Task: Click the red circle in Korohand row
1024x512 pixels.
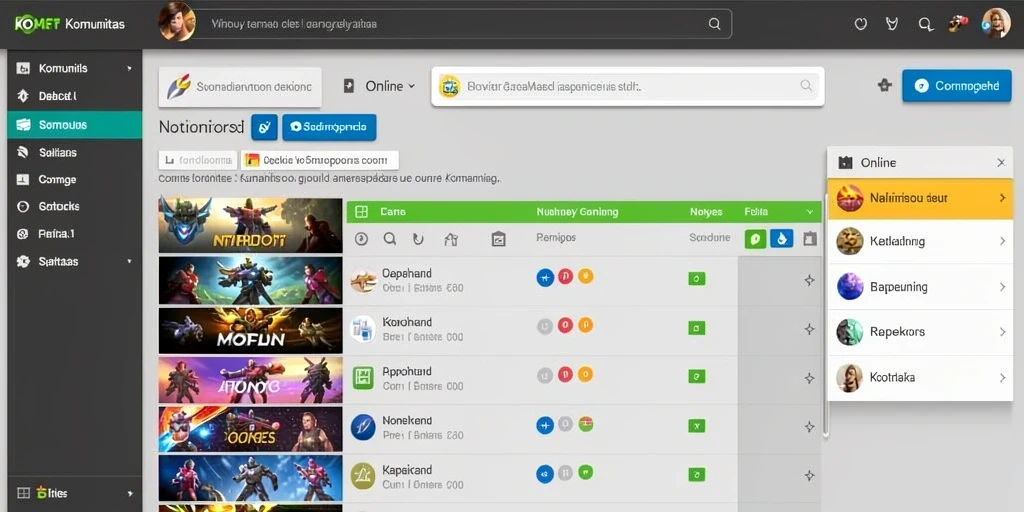Action: [566, 325]
